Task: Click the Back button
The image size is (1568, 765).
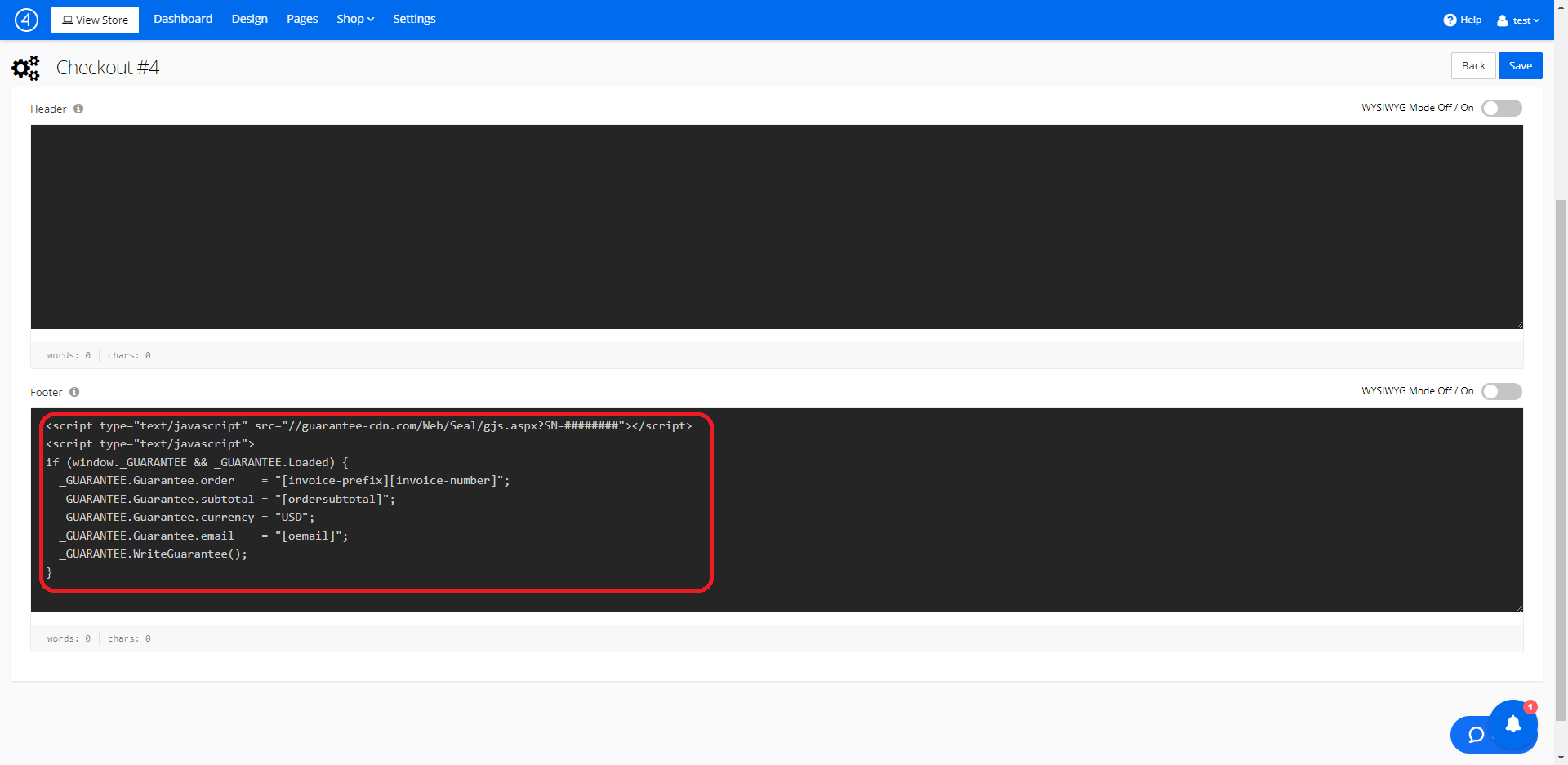Action: 1473,66
